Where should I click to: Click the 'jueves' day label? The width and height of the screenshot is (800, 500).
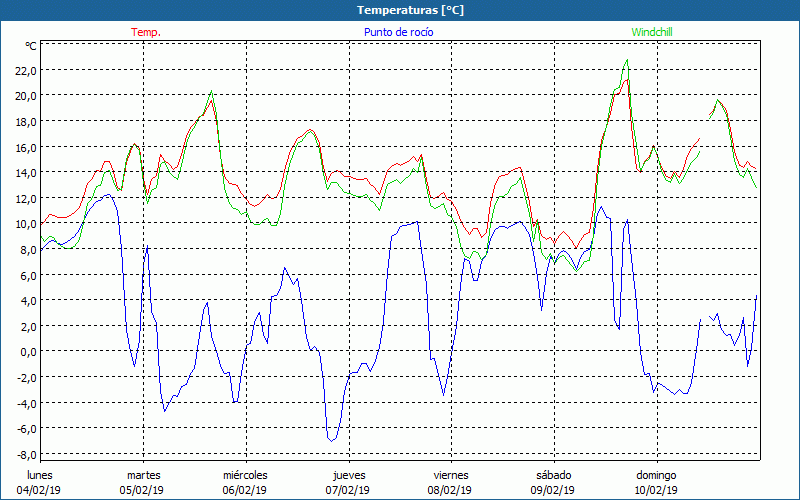(349, 475)
